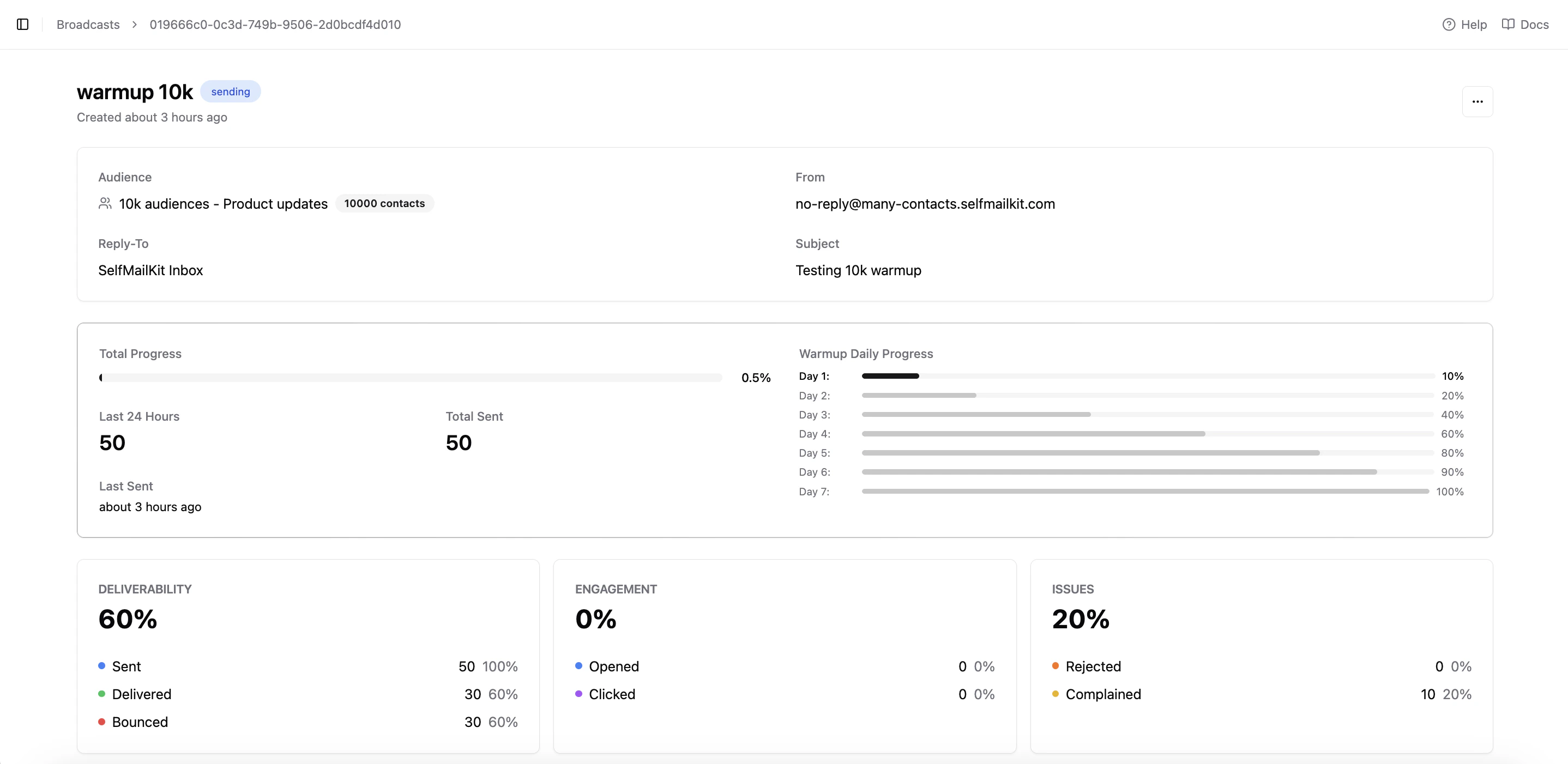
Task: Click the Delivered row label
Action: (142, 694)
